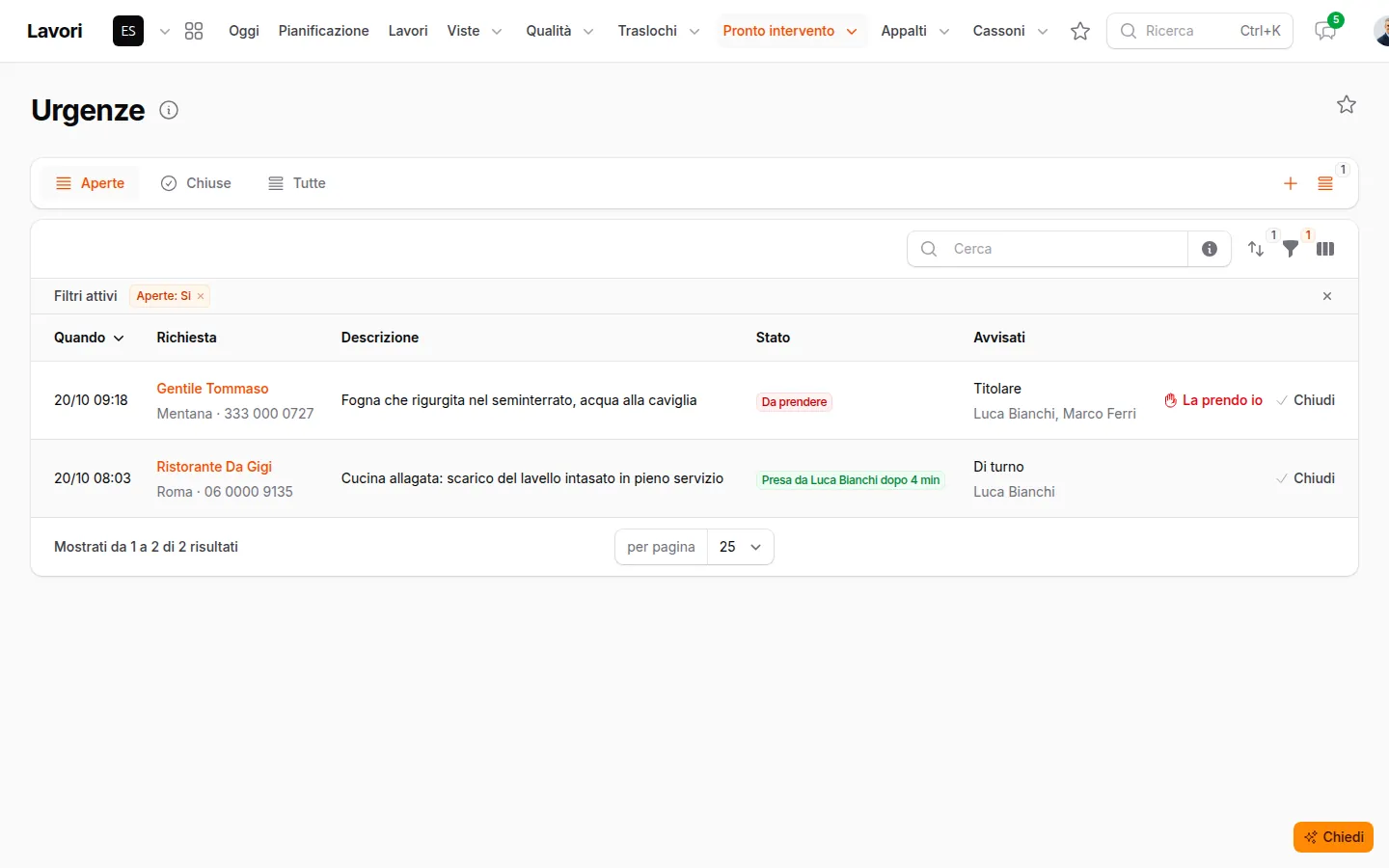Switch to the Aperte tab
1389x868 pixels.
click(90, 183)
